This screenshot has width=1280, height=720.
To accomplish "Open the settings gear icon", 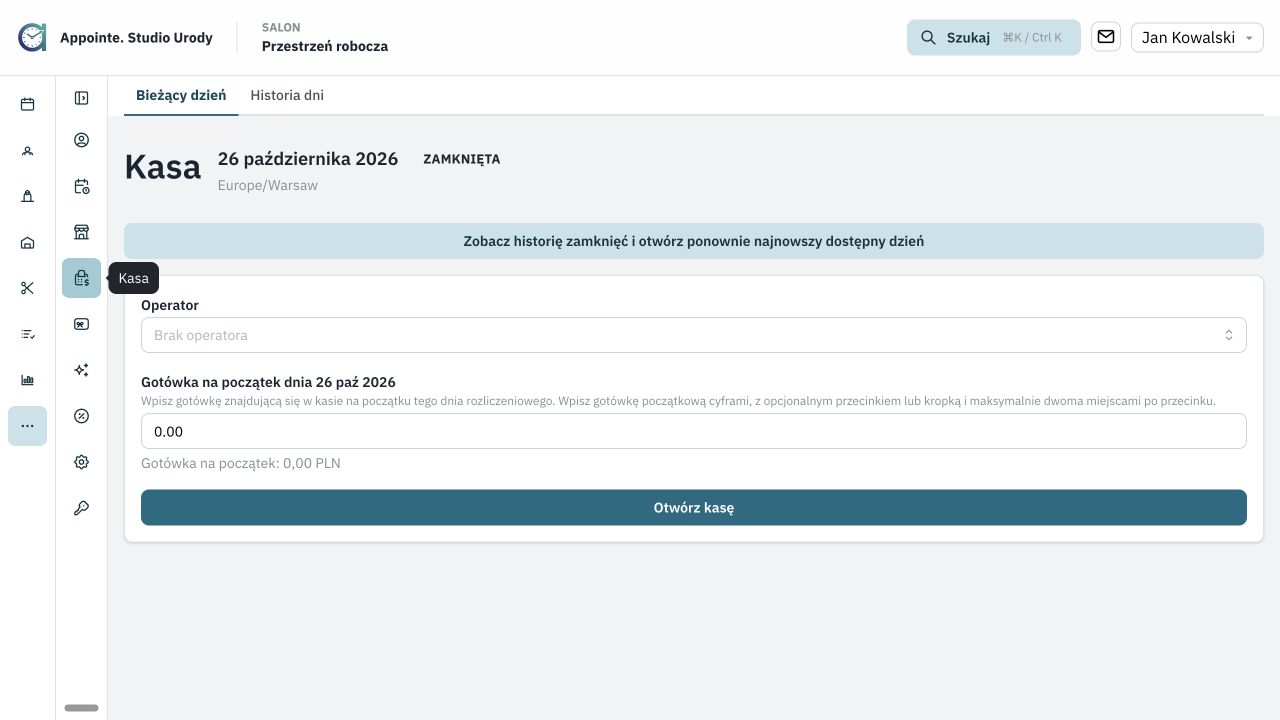I will click(82, 462).
